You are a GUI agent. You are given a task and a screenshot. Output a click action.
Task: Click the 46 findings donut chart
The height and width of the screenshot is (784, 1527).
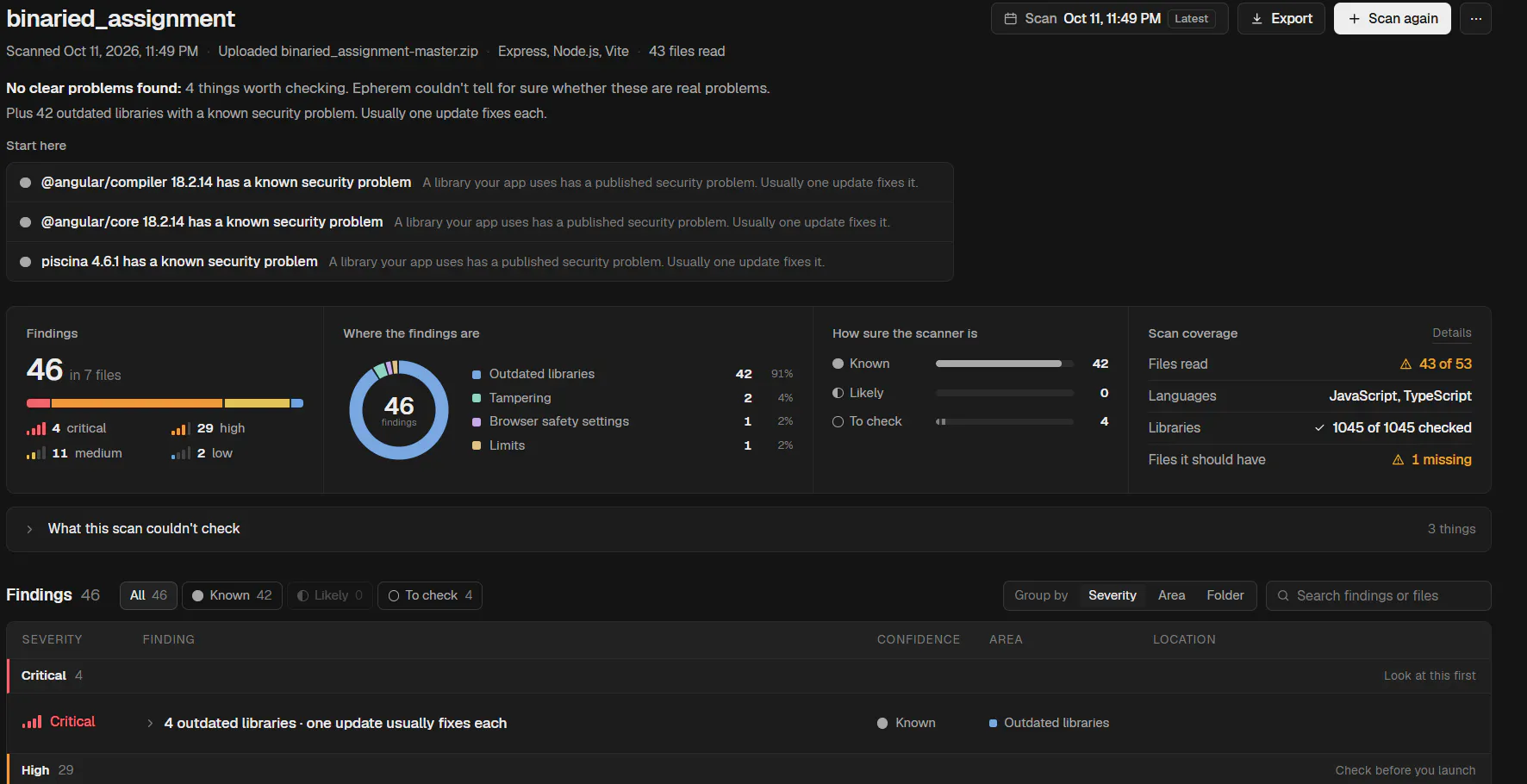(399, 410)
